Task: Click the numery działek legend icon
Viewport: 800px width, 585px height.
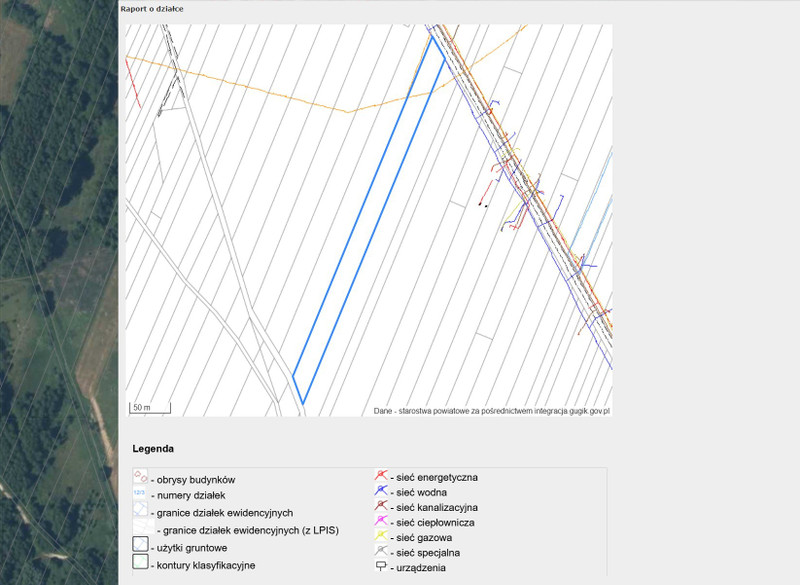Action: click(x=140, y=496)
